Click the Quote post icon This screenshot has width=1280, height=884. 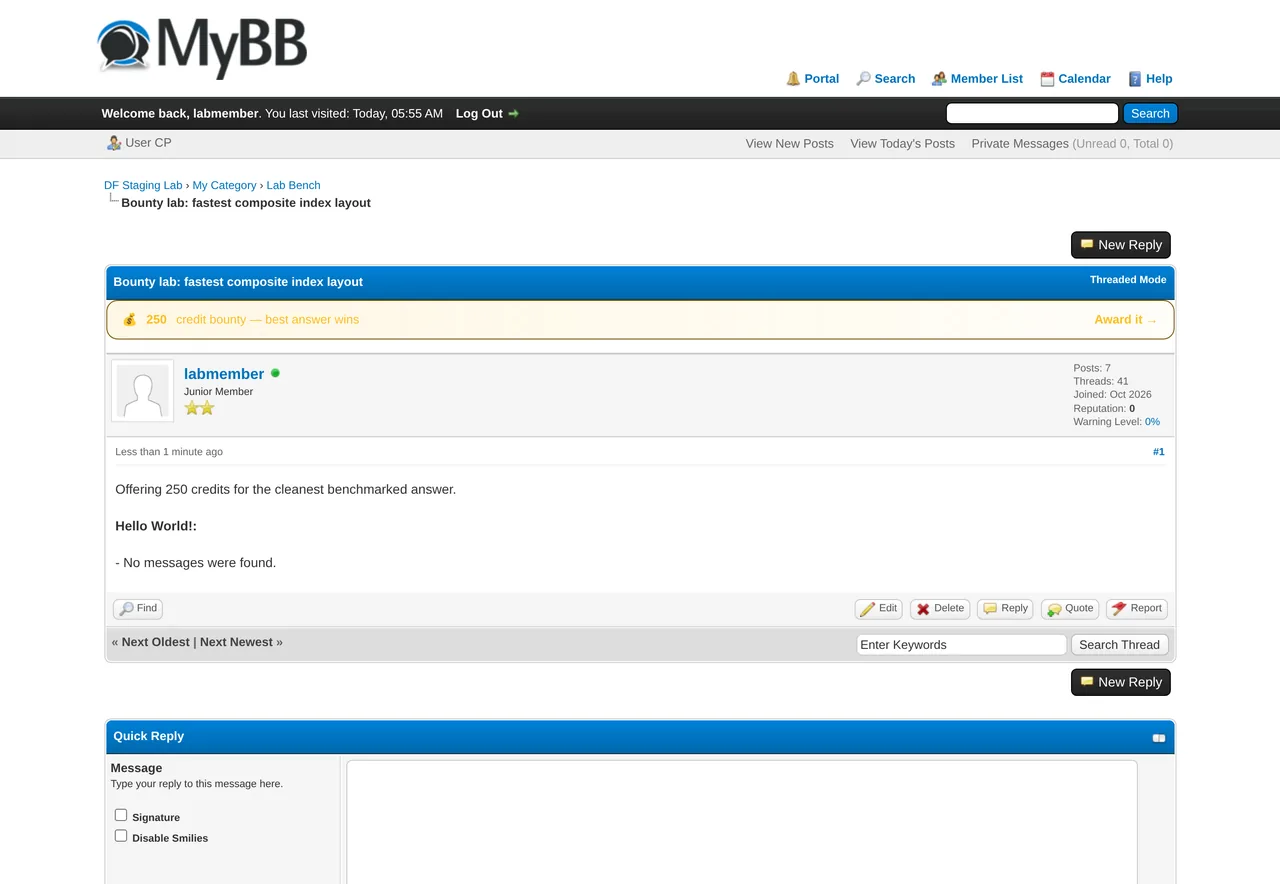click(x=1054, y=609)
